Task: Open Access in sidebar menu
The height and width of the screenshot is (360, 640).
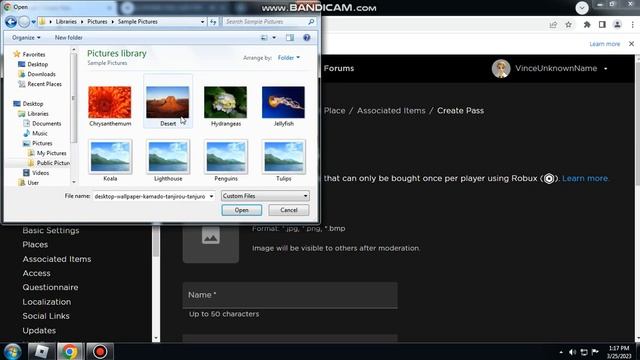Action: point(36,273)
